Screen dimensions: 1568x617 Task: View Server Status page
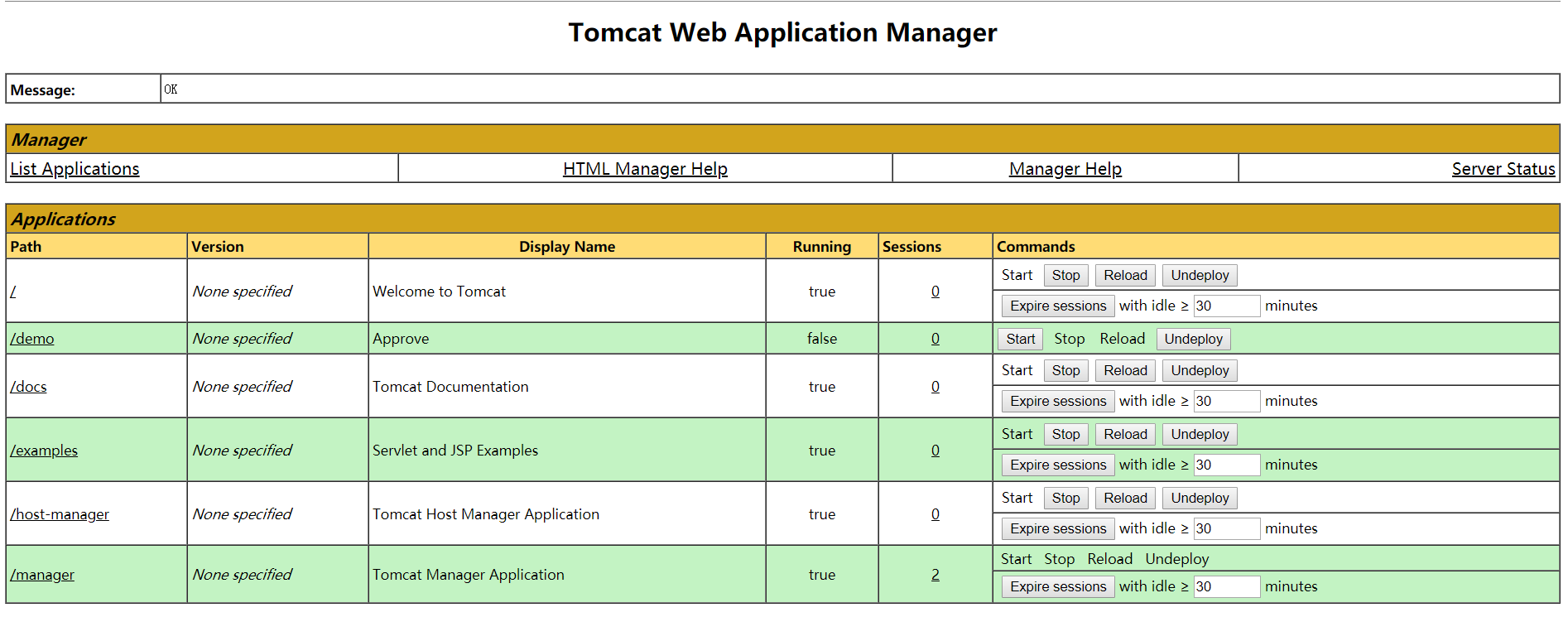[1503, 169]
